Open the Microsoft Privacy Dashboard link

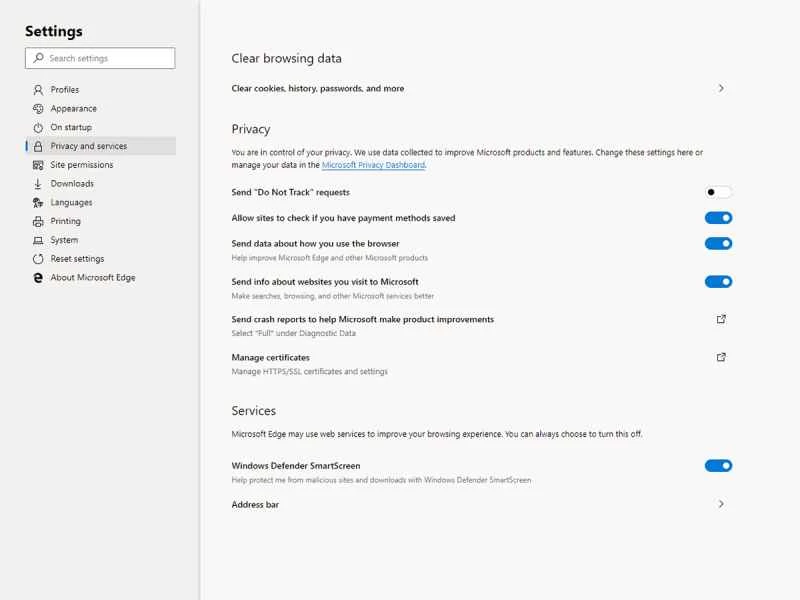point(374,165)
